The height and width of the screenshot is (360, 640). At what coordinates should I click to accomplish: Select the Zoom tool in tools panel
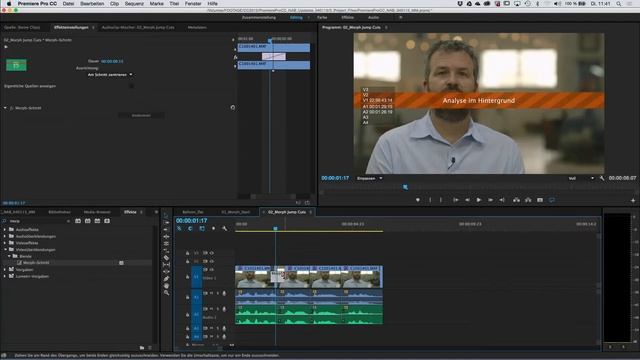point(166,293)
